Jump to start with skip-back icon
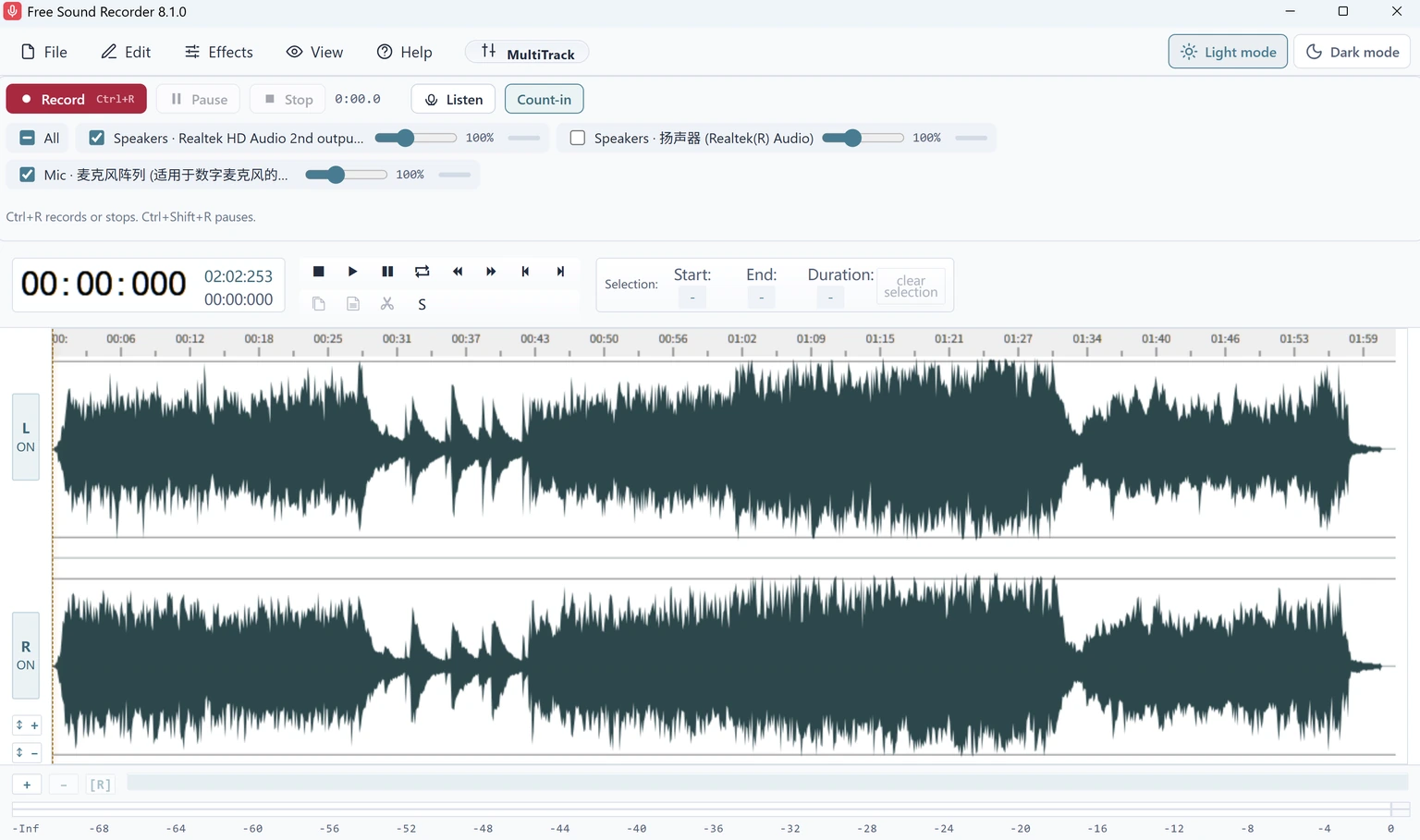This screenshot has height=840, width=1420. pos(525,272)
